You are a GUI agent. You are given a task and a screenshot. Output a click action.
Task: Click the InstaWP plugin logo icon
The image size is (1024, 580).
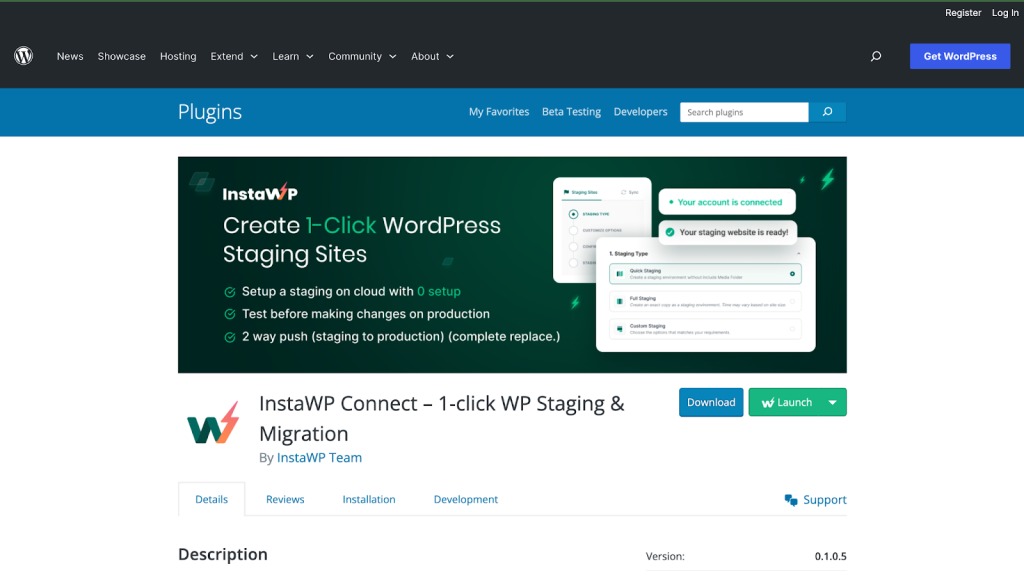(214, 423)
